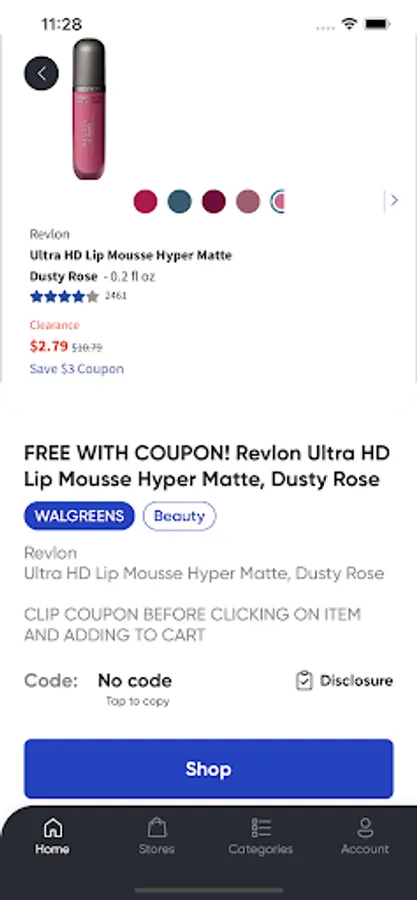Open the Home tab icon

(53, 828)
